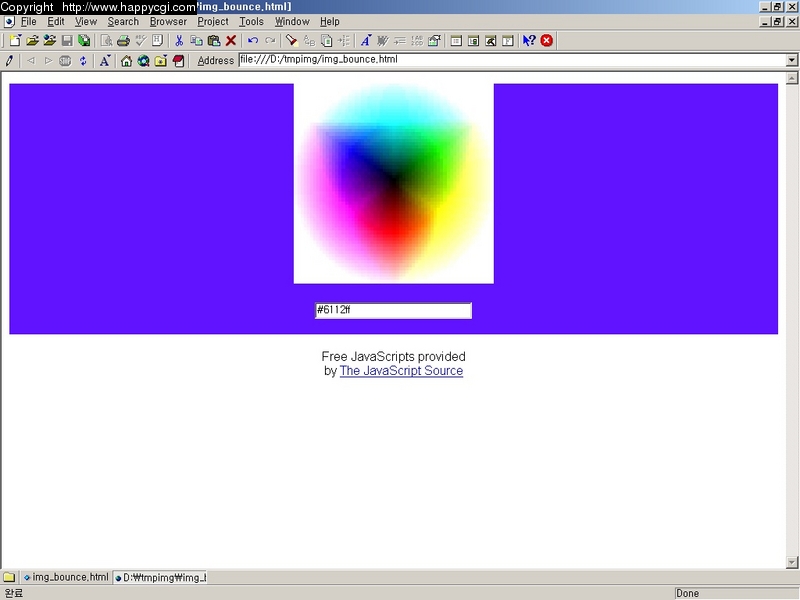Click the red X Delete toolbar icon

(x=231, y=40)
